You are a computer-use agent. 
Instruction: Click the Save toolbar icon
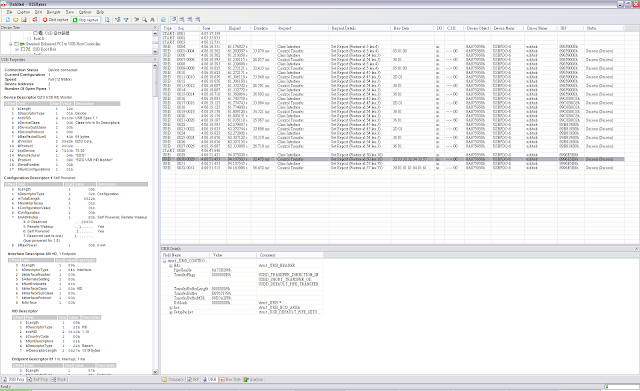pos(24,20)
